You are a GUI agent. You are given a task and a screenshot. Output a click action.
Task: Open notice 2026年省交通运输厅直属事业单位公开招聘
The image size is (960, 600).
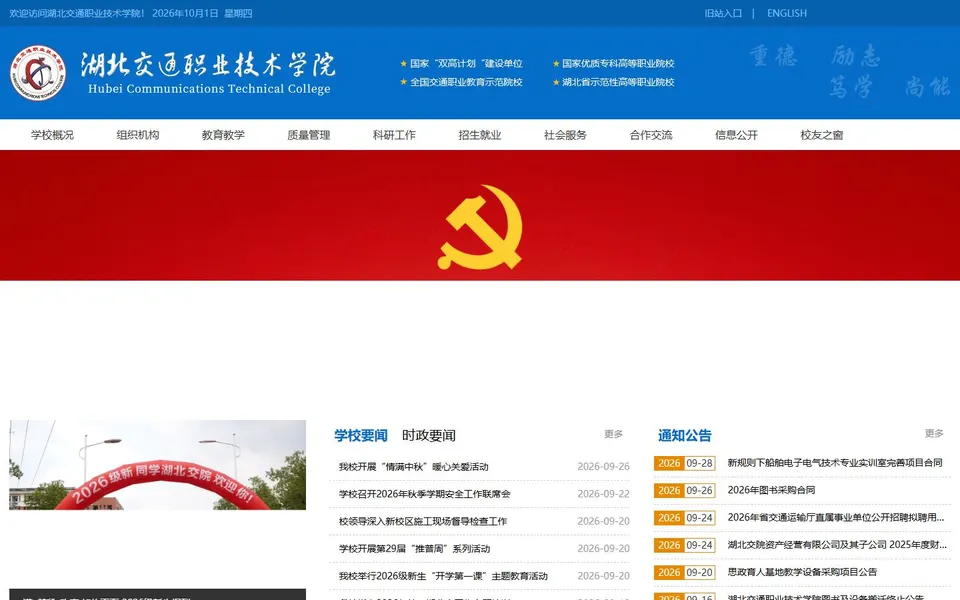click(x=836, y=517)
